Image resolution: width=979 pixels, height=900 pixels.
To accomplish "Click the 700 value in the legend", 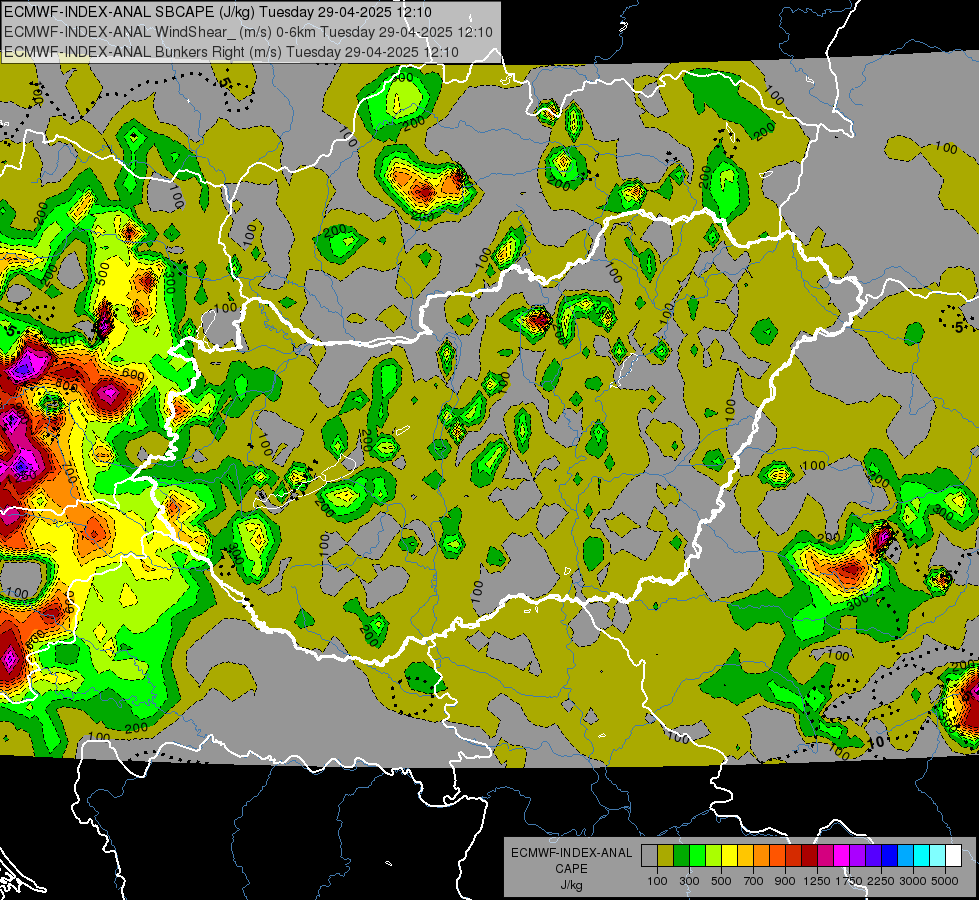I will [754, 881].
